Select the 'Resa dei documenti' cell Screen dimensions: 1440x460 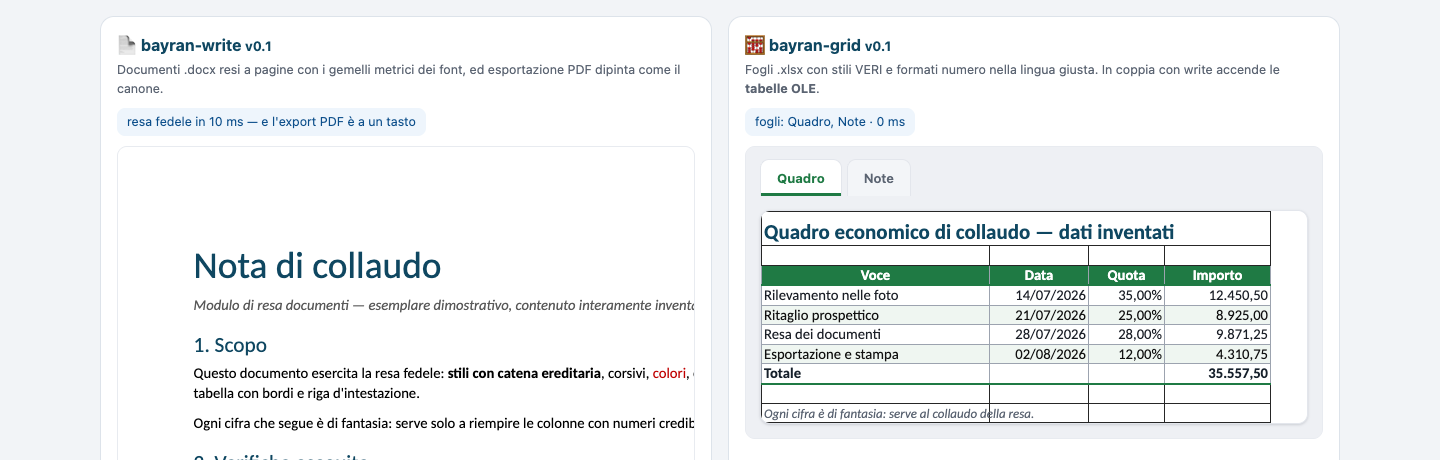[x=875, y=334]
